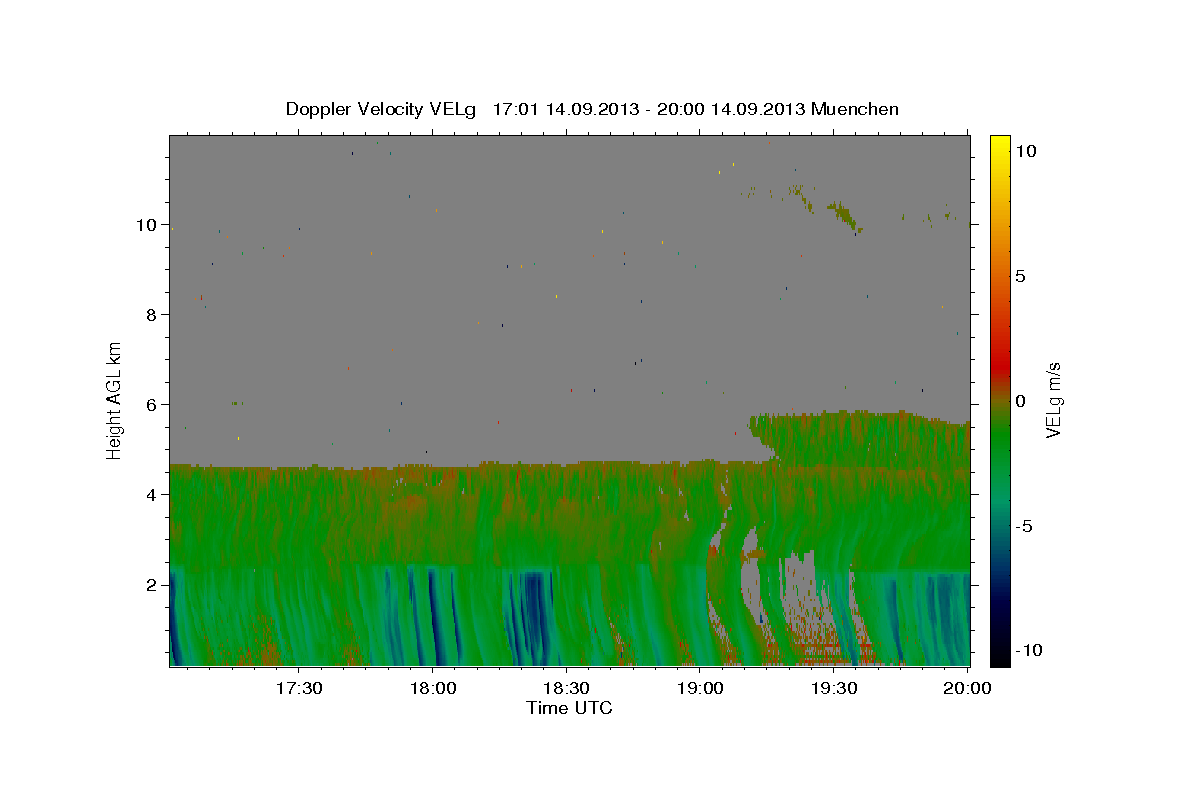The image size is (1200, 800).
Task: Click the height axis label 4
Action: click(151, 495)
